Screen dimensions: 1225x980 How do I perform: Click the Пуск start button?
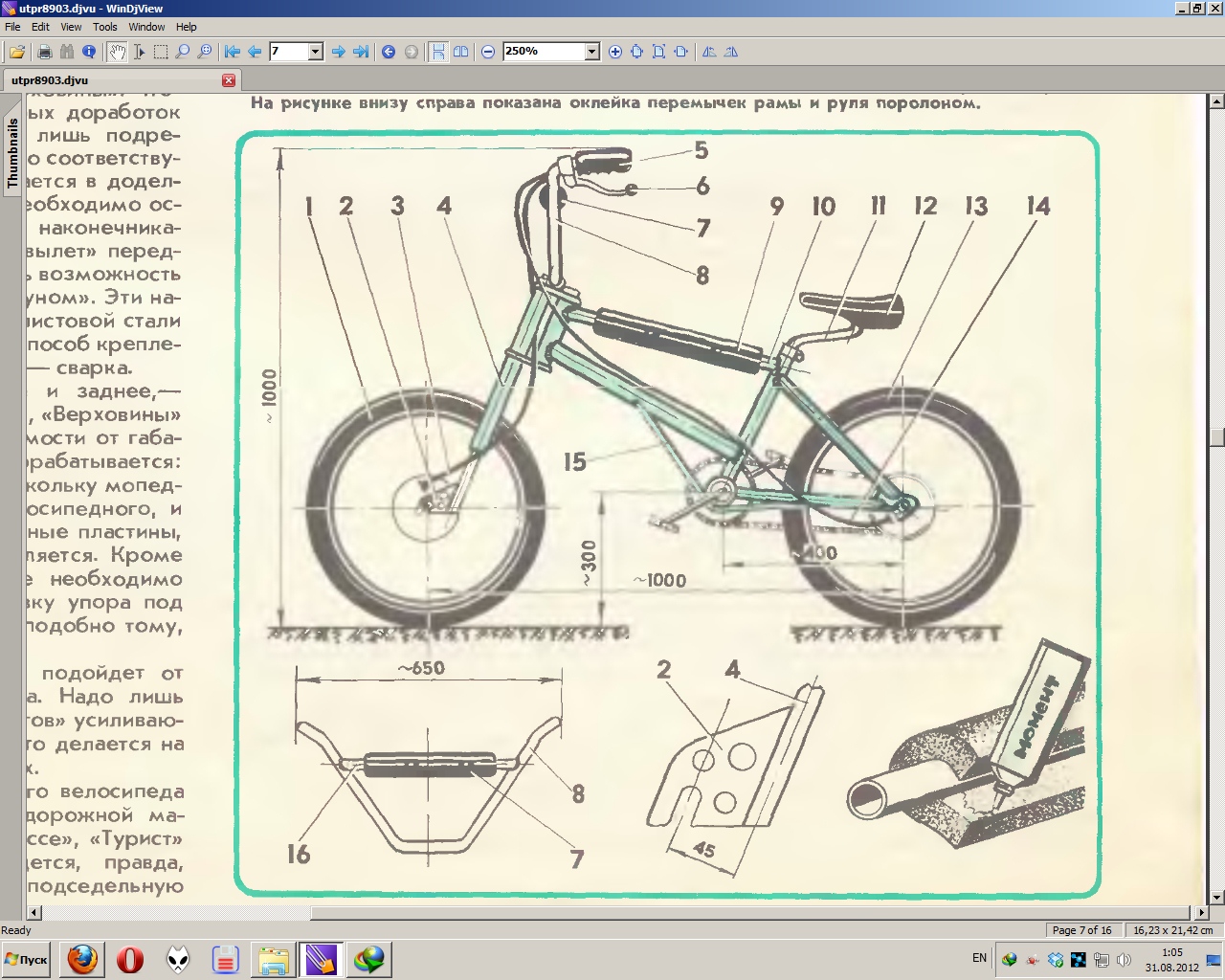(x=27, y=959)
